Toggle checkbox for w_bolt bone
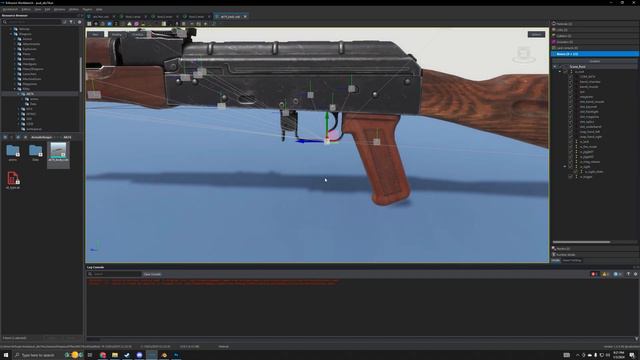 point(571,142)
